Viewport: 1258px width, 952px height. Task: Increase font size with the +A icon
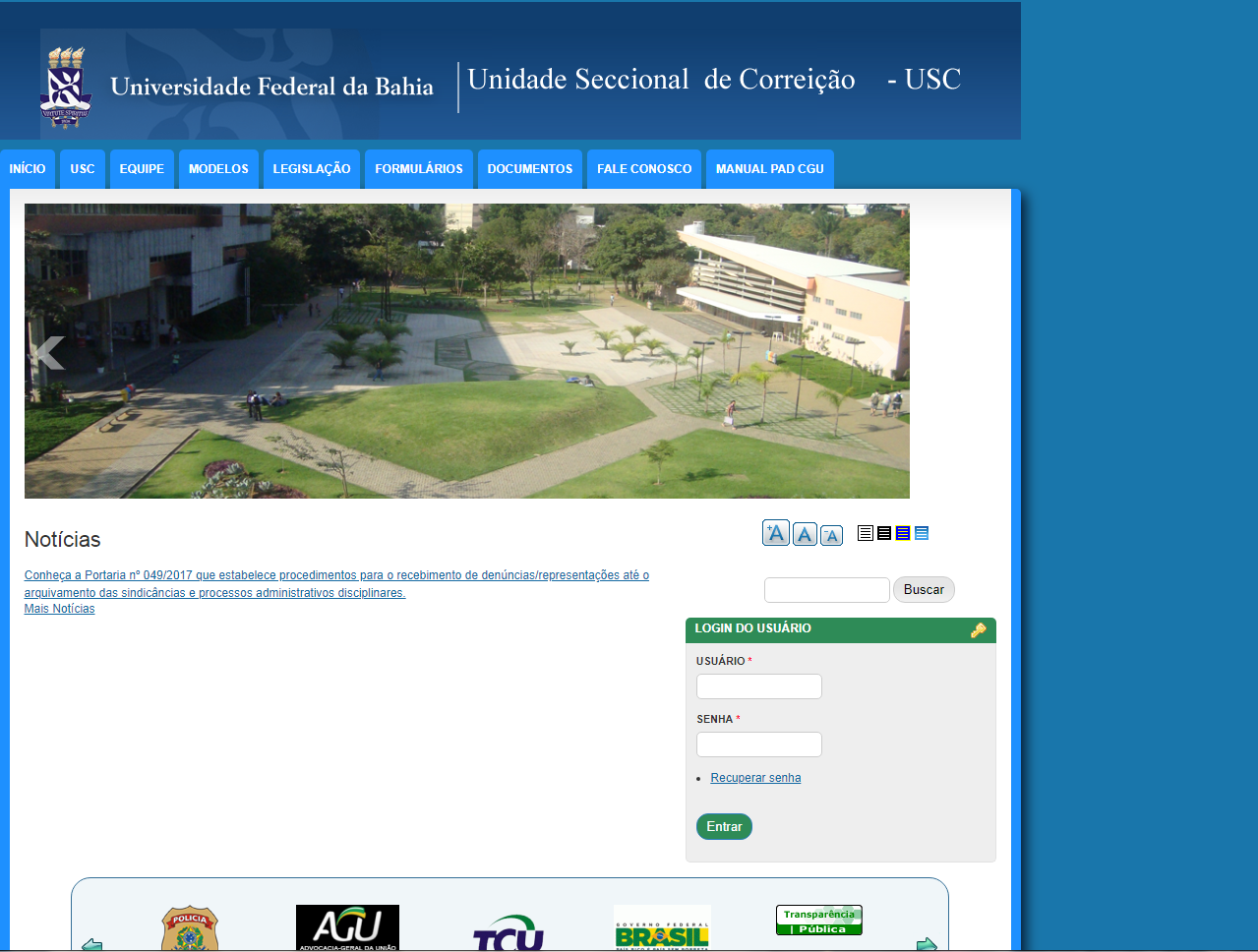(x=776, y=533)
